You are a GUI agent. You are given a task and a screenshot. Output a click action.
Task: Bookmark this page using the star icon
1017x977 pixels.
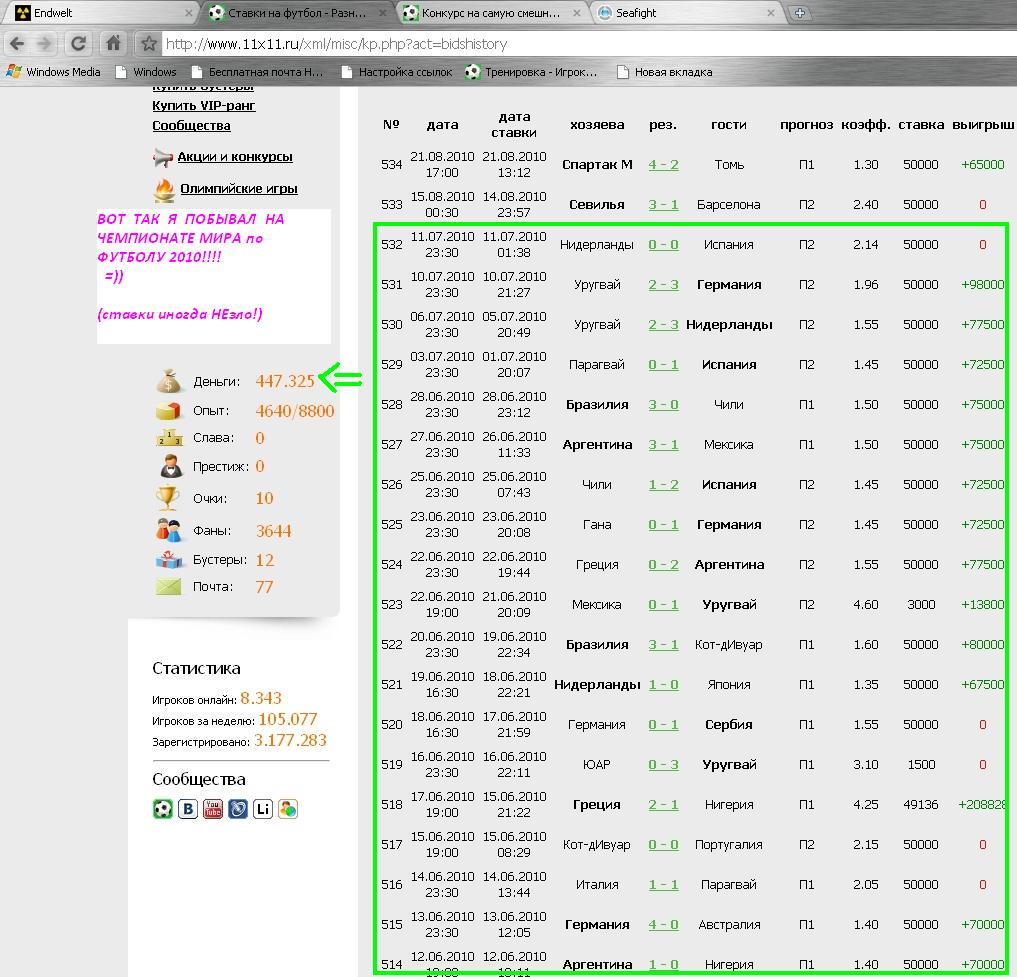pyautogui.click(x=149, y=44)
